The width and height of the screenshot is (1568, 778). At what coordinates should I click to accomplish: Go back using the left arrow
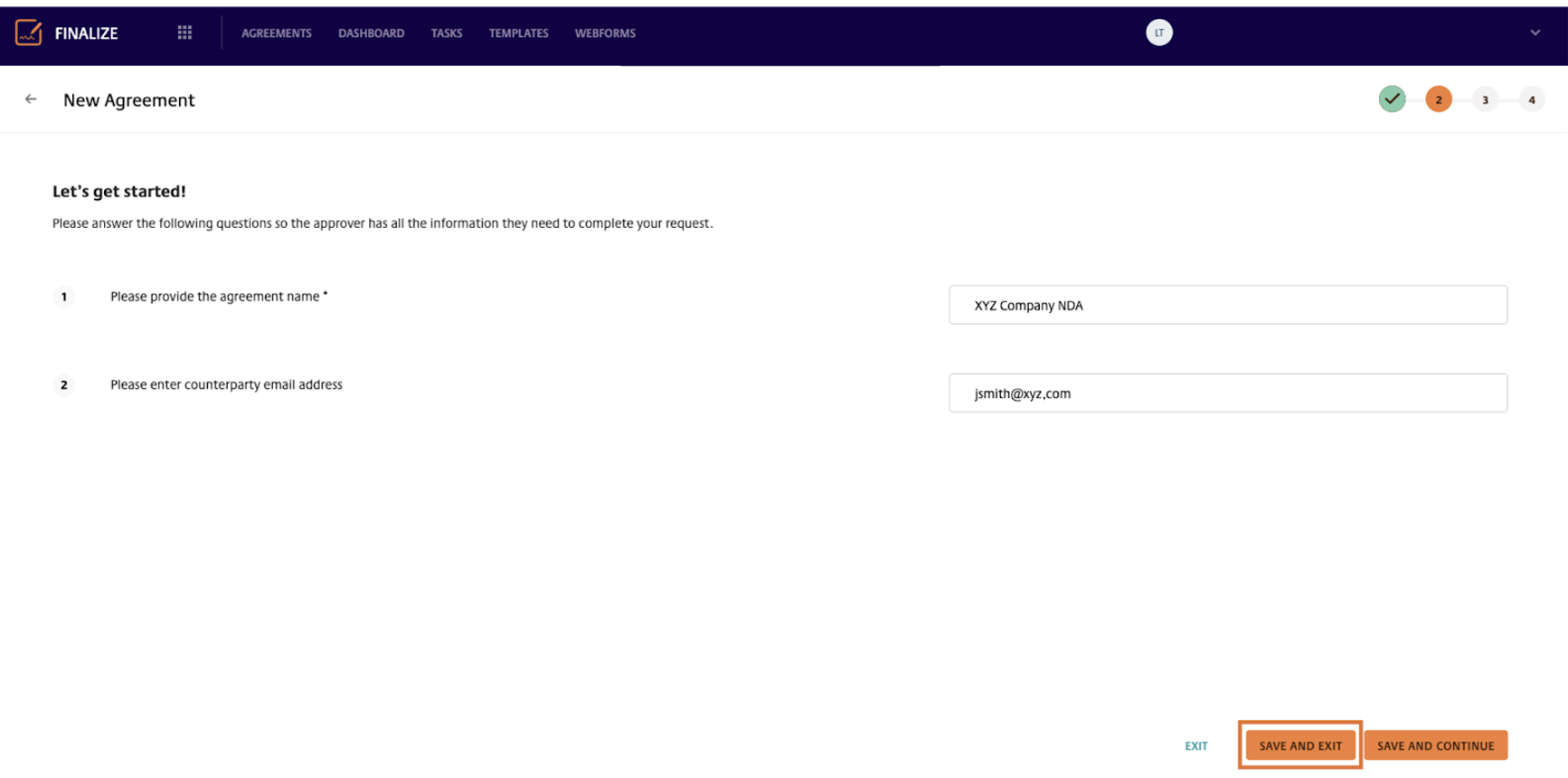pyautogui.click(x=31, y=100)
